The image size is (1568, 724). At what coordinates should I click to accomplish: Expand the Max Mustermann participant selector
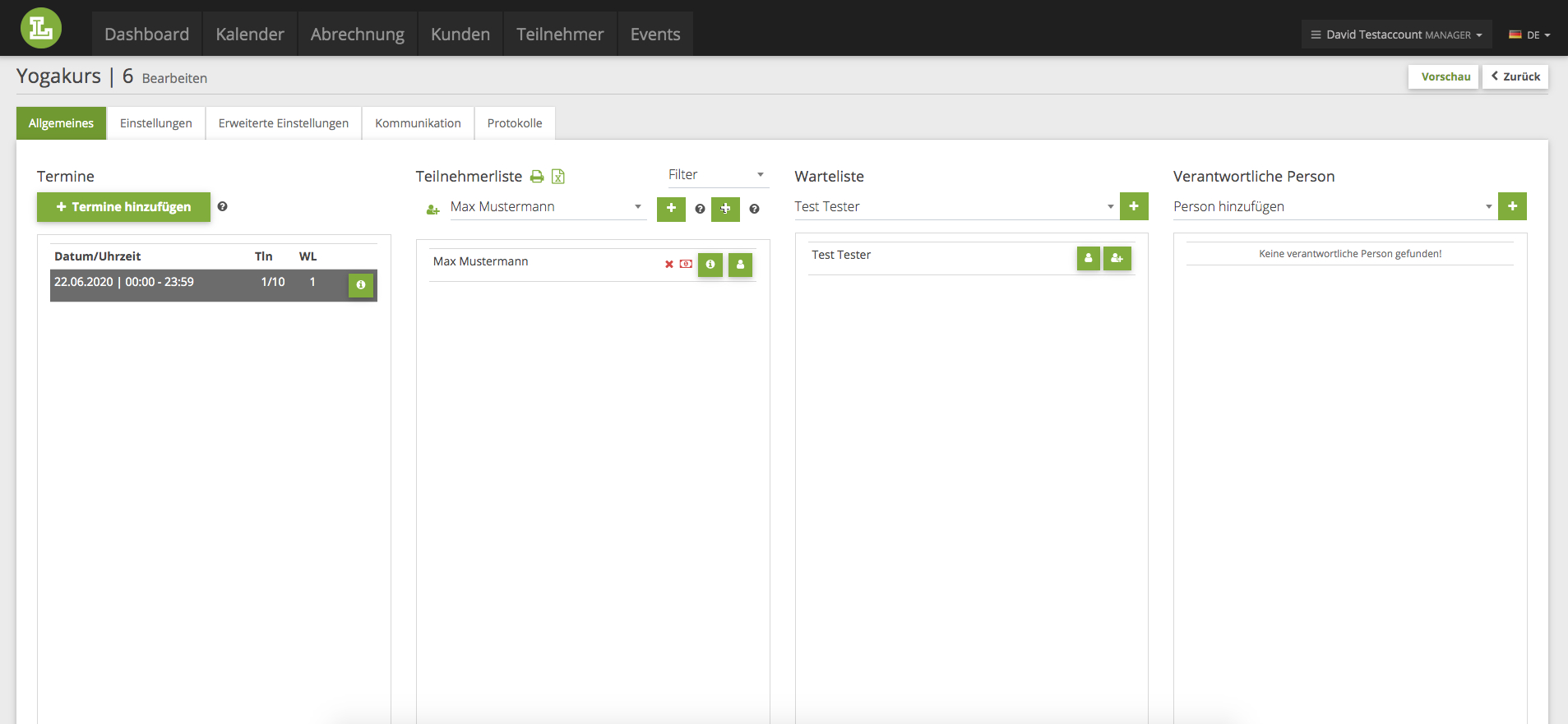pos(547,207)
